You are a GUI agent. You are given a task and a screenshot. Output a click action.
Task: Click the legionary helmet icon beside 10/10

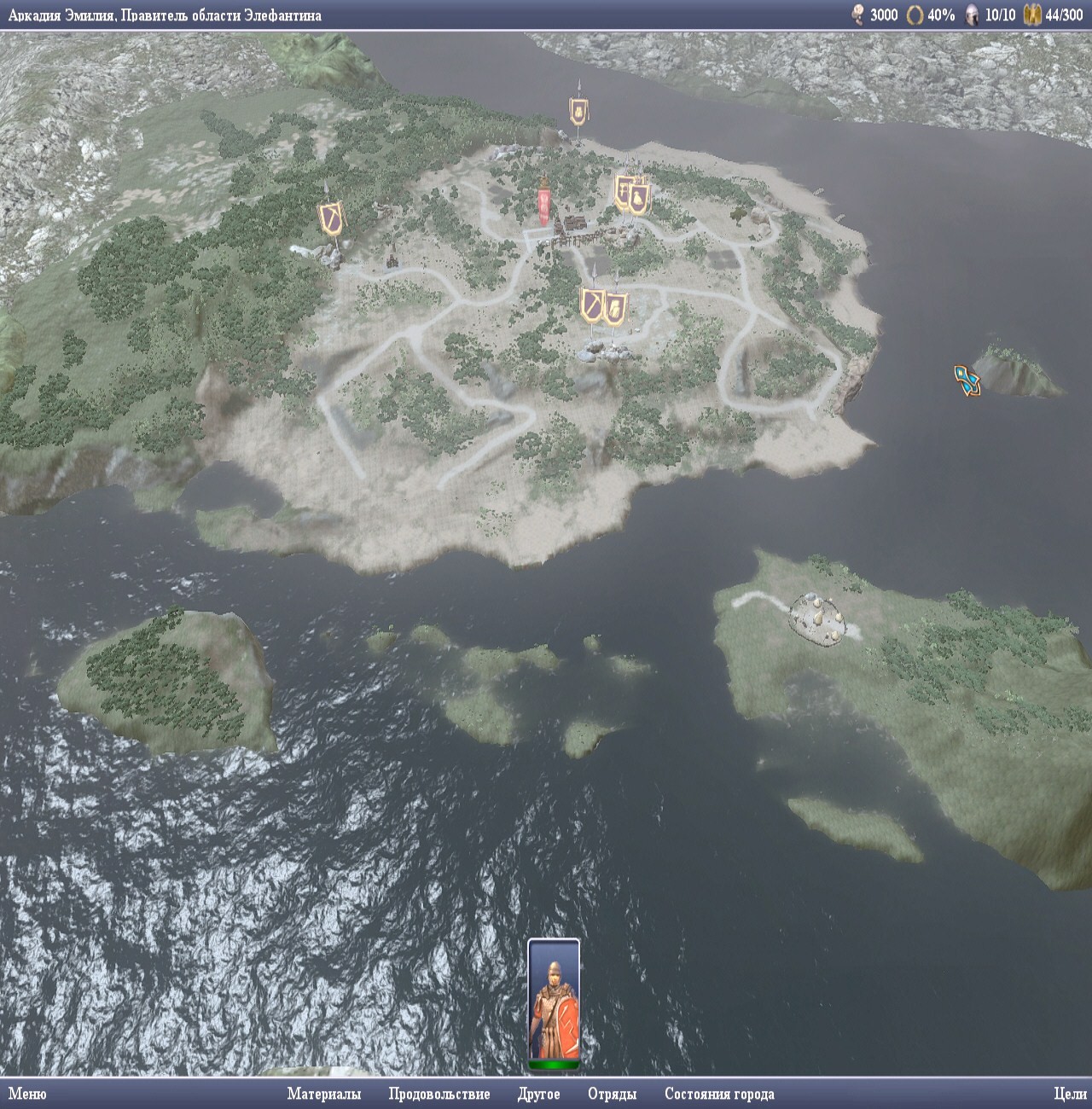click(972, 15)
